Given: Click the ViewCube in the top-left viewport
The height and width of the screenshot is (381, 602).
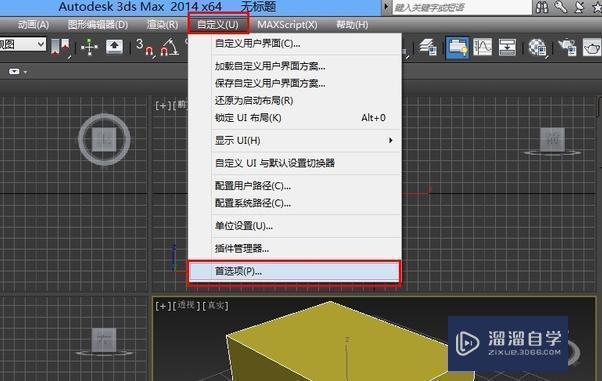Looking at the screenshot, I should (104, 139).
